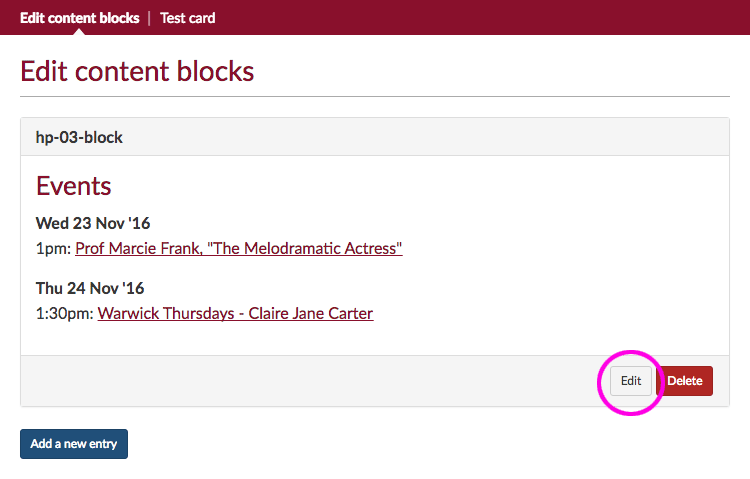This screenshot has width=750, height=479.
Task: Open the Test card tab
Action: coord(187,18)
